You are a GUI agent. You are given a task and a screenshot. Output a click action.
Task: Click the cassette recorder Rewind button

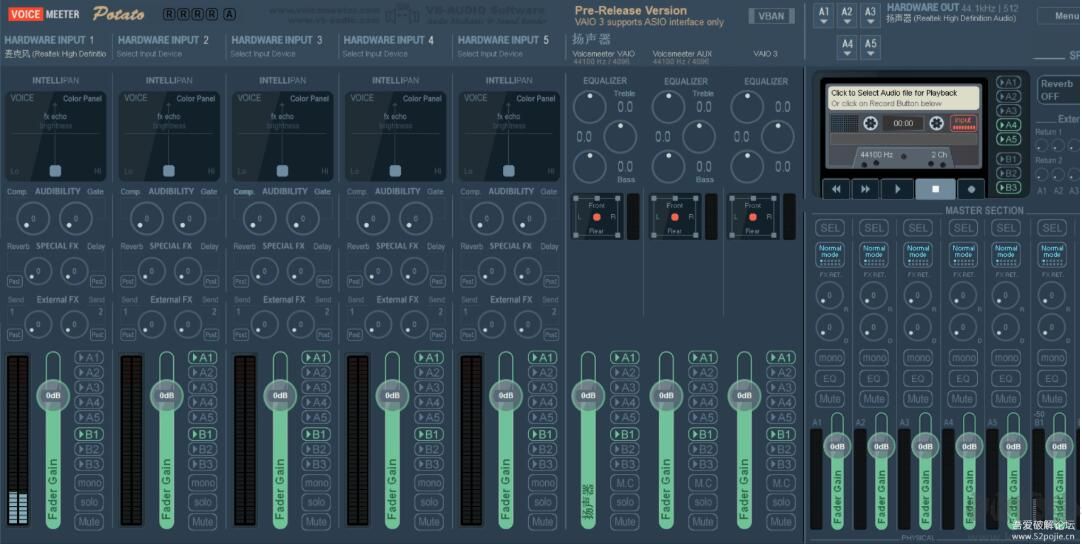point(834,188)
